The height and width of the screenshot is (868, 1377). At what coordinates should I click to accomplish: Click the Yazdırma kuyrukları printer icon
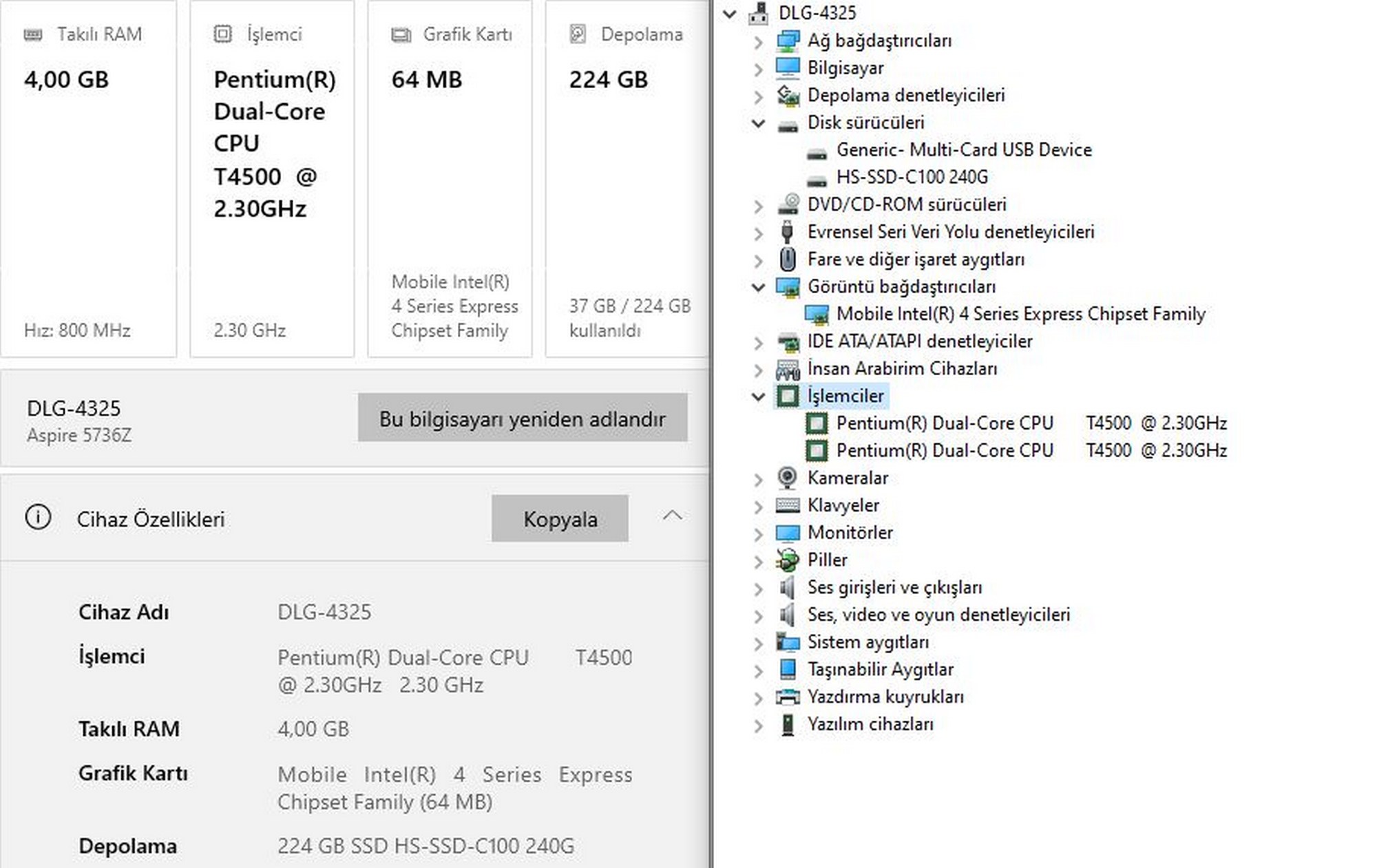pyautogui.click(x=787, y=697)
